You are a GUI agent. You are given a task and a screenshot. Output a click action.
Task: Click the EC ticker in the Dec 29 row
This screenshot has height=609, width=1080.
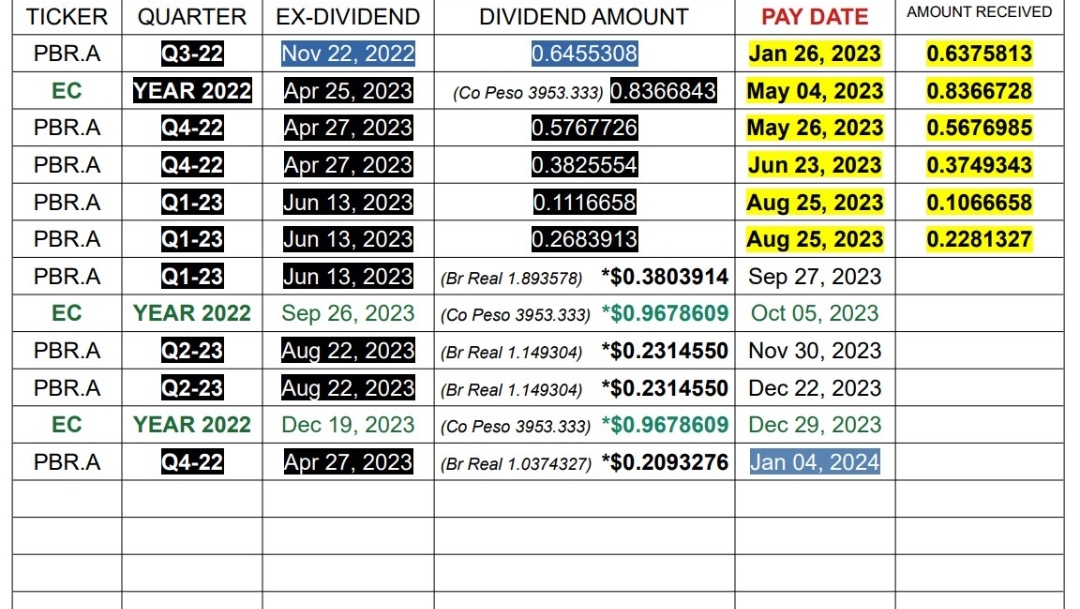[67, 424]
